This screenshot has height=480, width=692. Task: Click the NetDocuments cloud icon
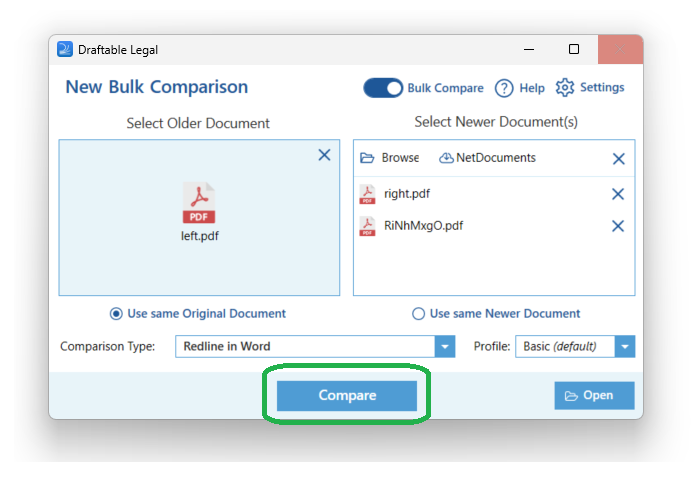[446, 158]
